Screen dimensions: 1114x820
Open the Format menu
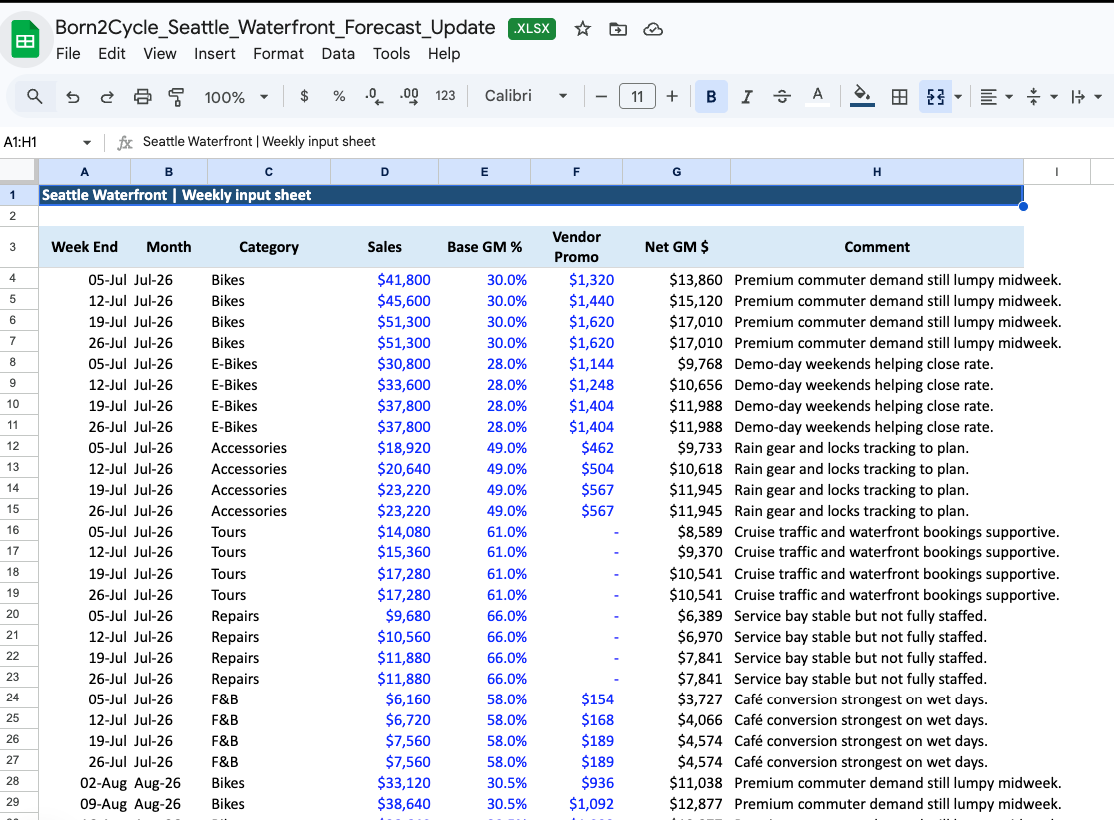tap(278, 54)
